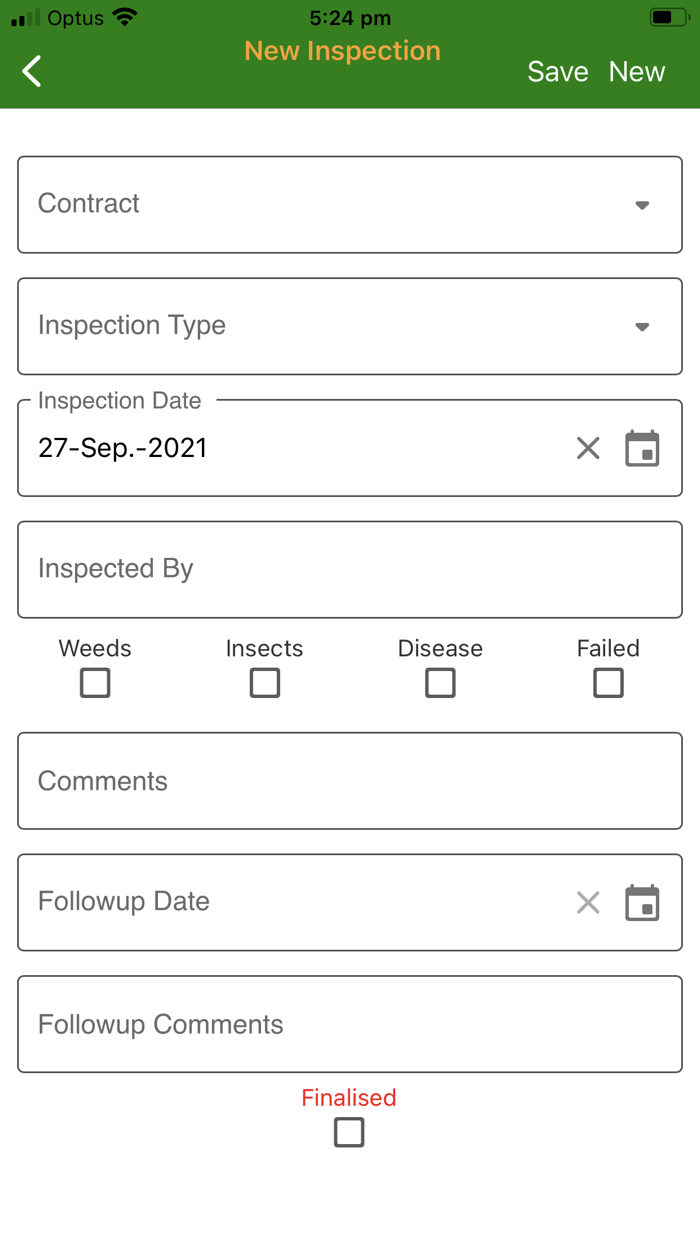Clear the Followup Date field
The height and width of the screenshot is (1244, 700).
588,903
